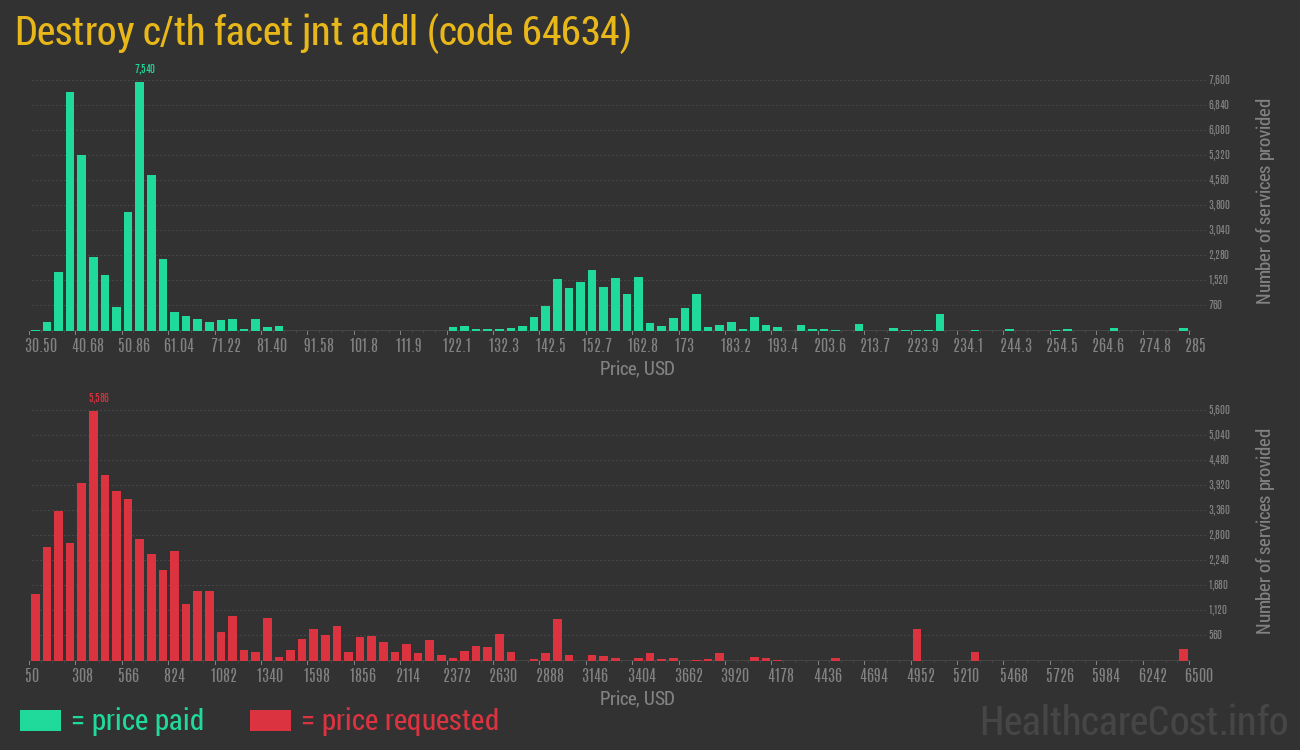The width and height of the screenshot is (1300, 750).
Task: Click the 30.50 tick label on the top axis
Action: 41,346
